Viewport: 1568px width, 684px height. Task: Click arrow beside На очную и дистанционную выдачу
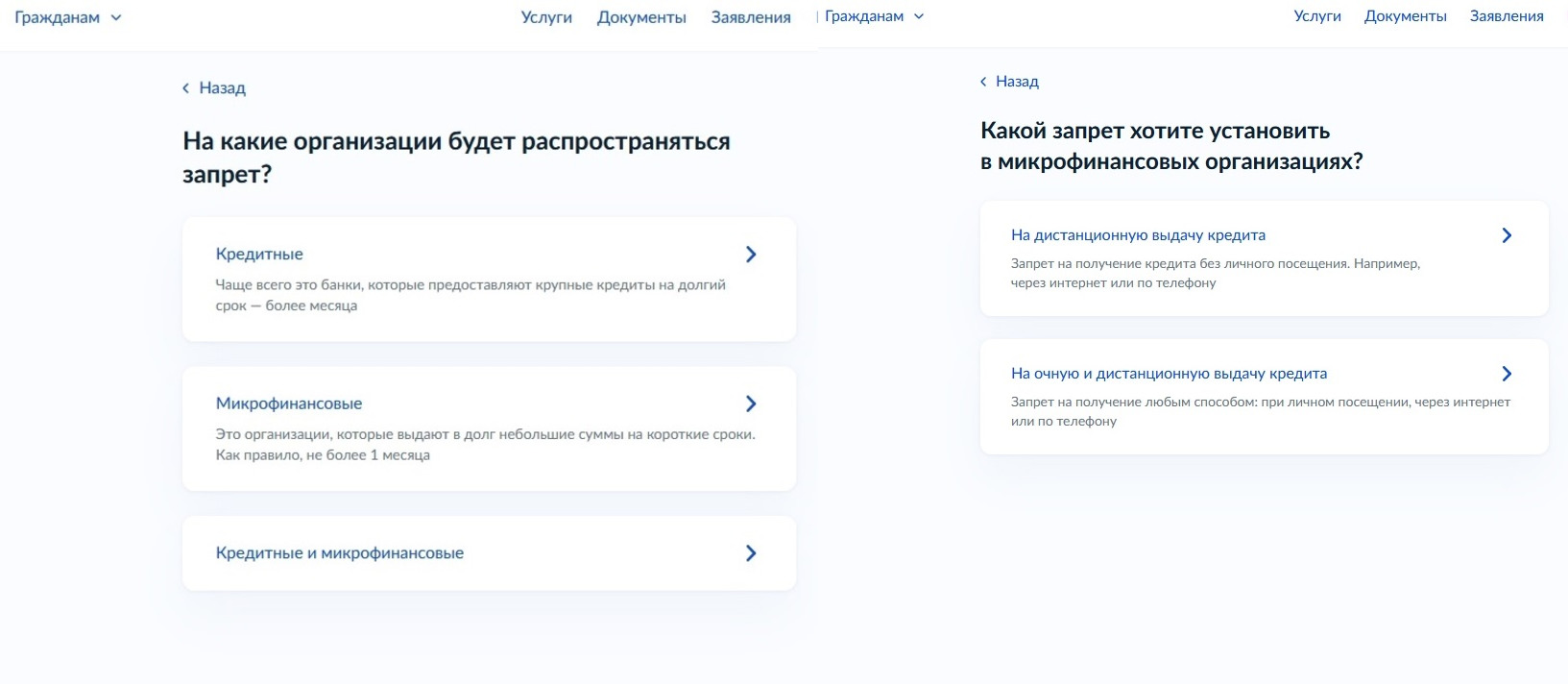pos(1507,374)
